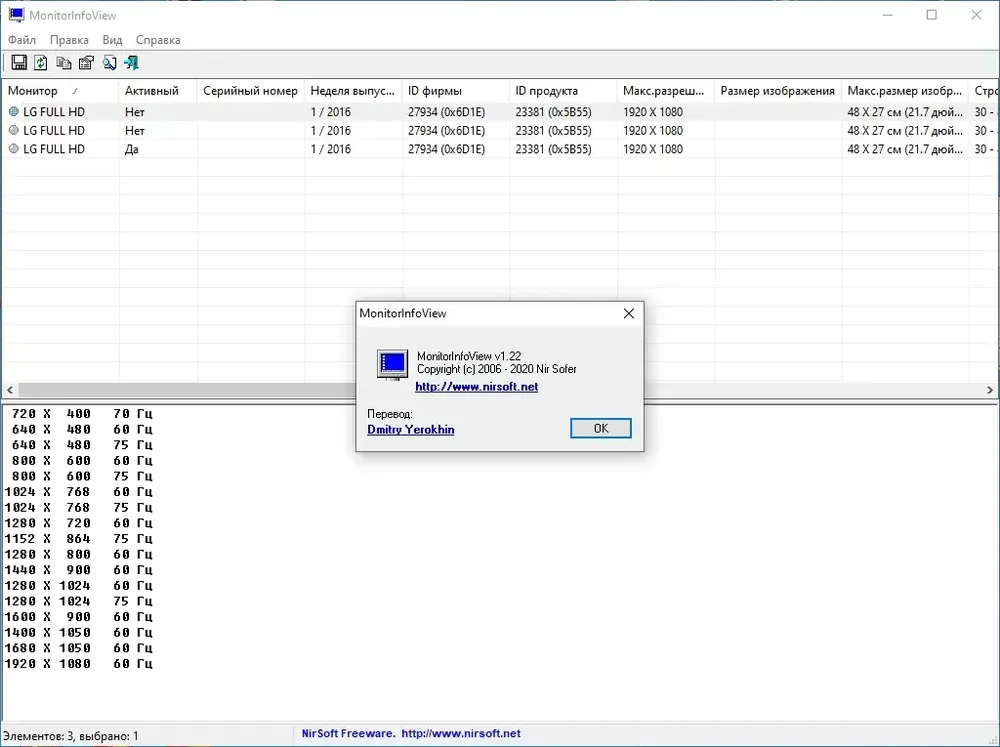Open the http://www.nirsoft.net link in dialog
1000x747 pixels.
tap(476, 387)
